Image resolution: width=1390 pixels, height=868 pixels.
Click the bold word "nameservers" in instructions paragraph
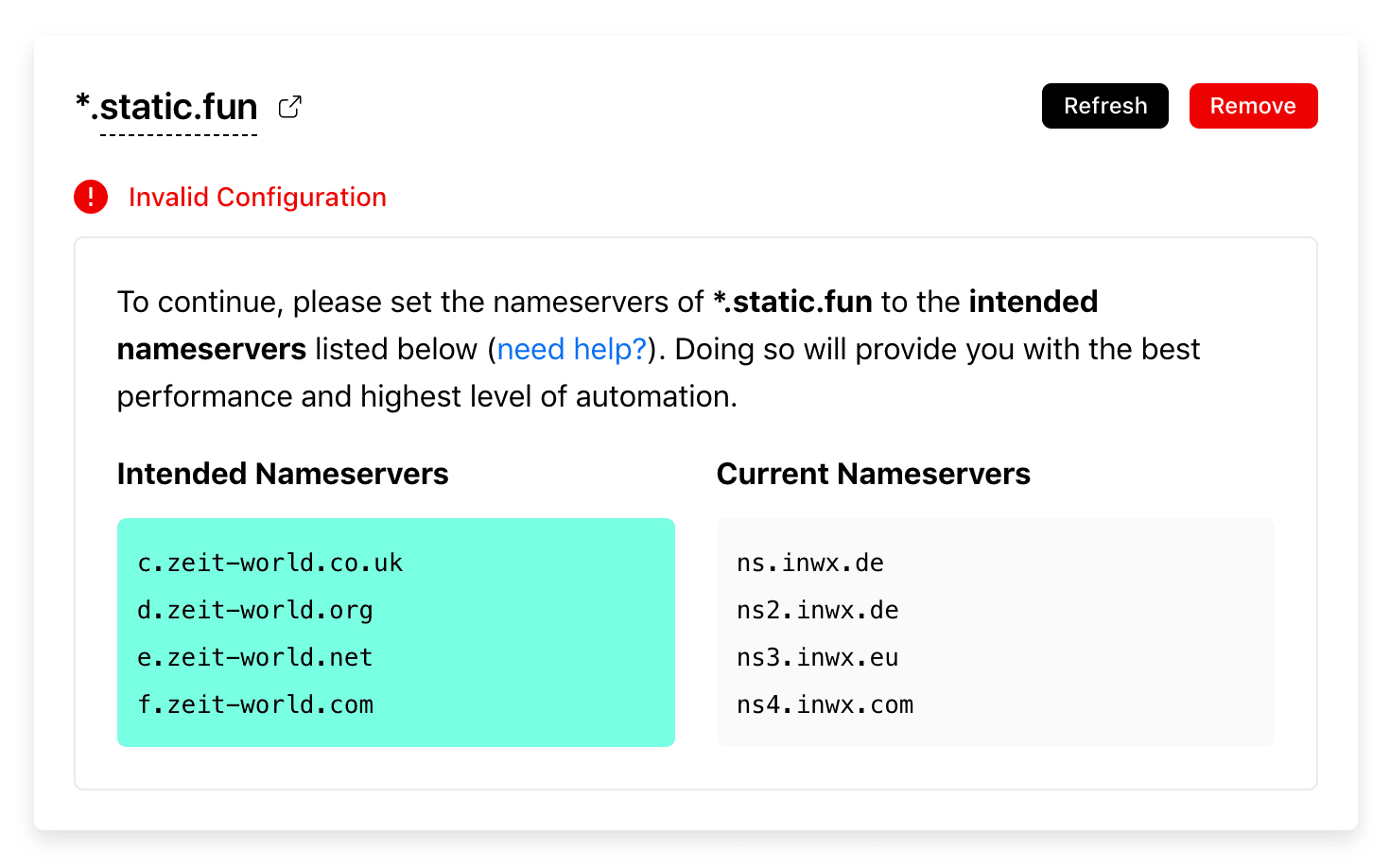pyautogui.click(x=212, y=349)
